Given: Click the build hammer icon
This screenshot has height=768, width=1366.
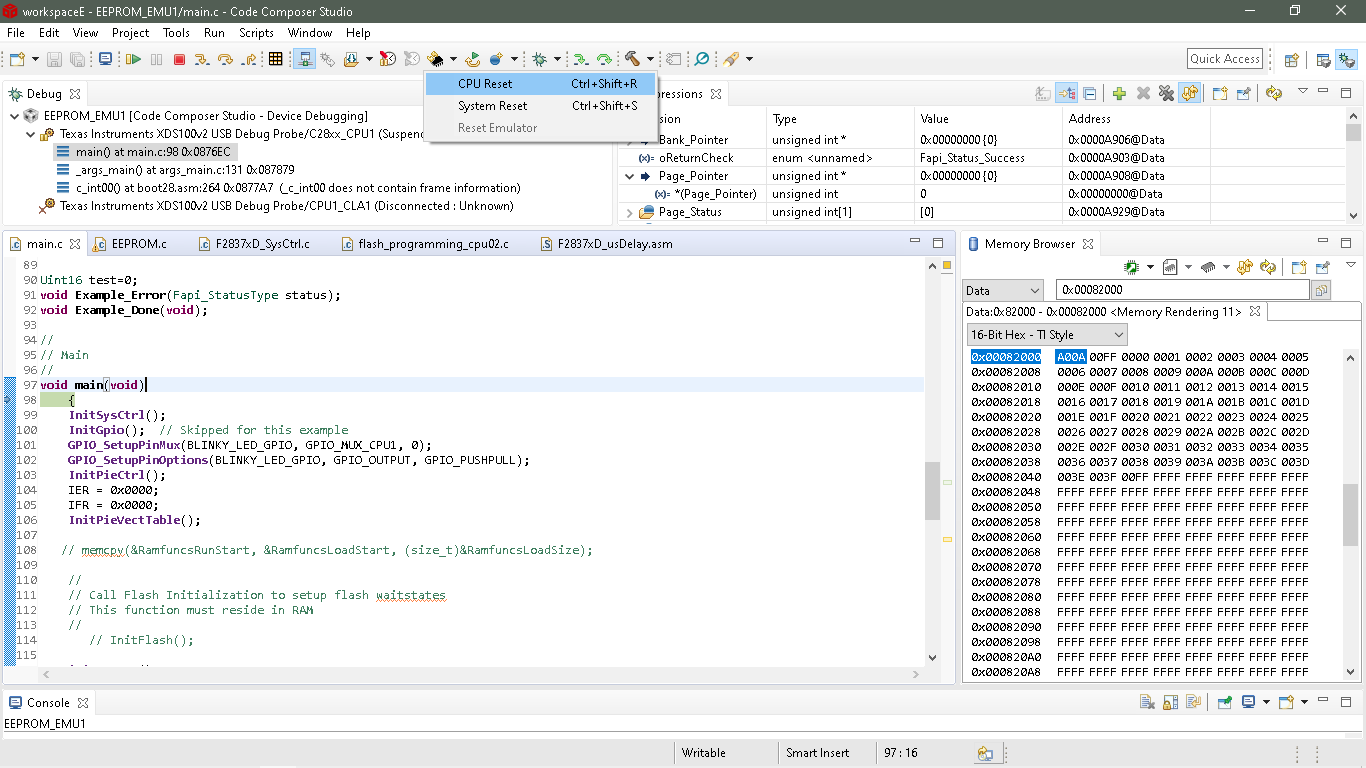Looking at the screenshot, I should (632, 59).
